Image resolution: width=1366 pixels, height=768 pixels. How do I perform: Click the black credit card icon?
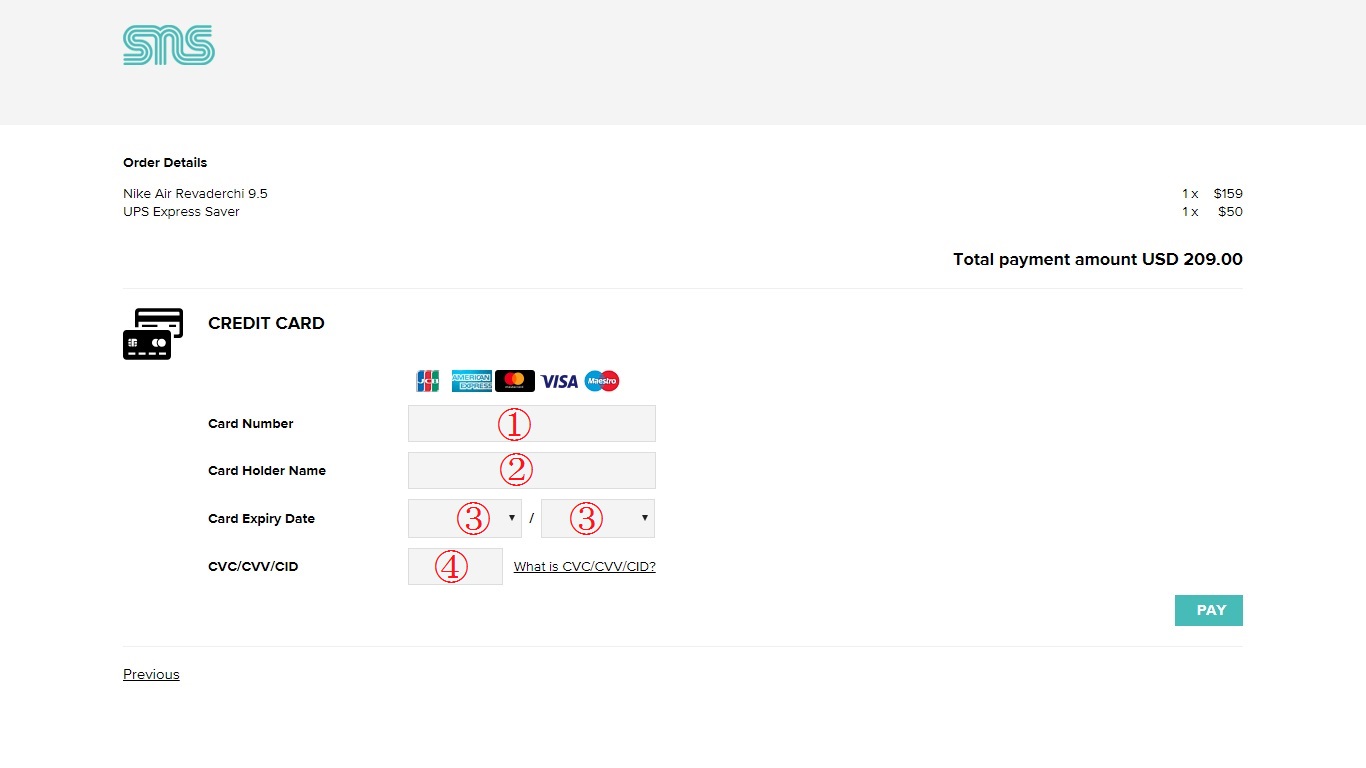tap(152, 334)
